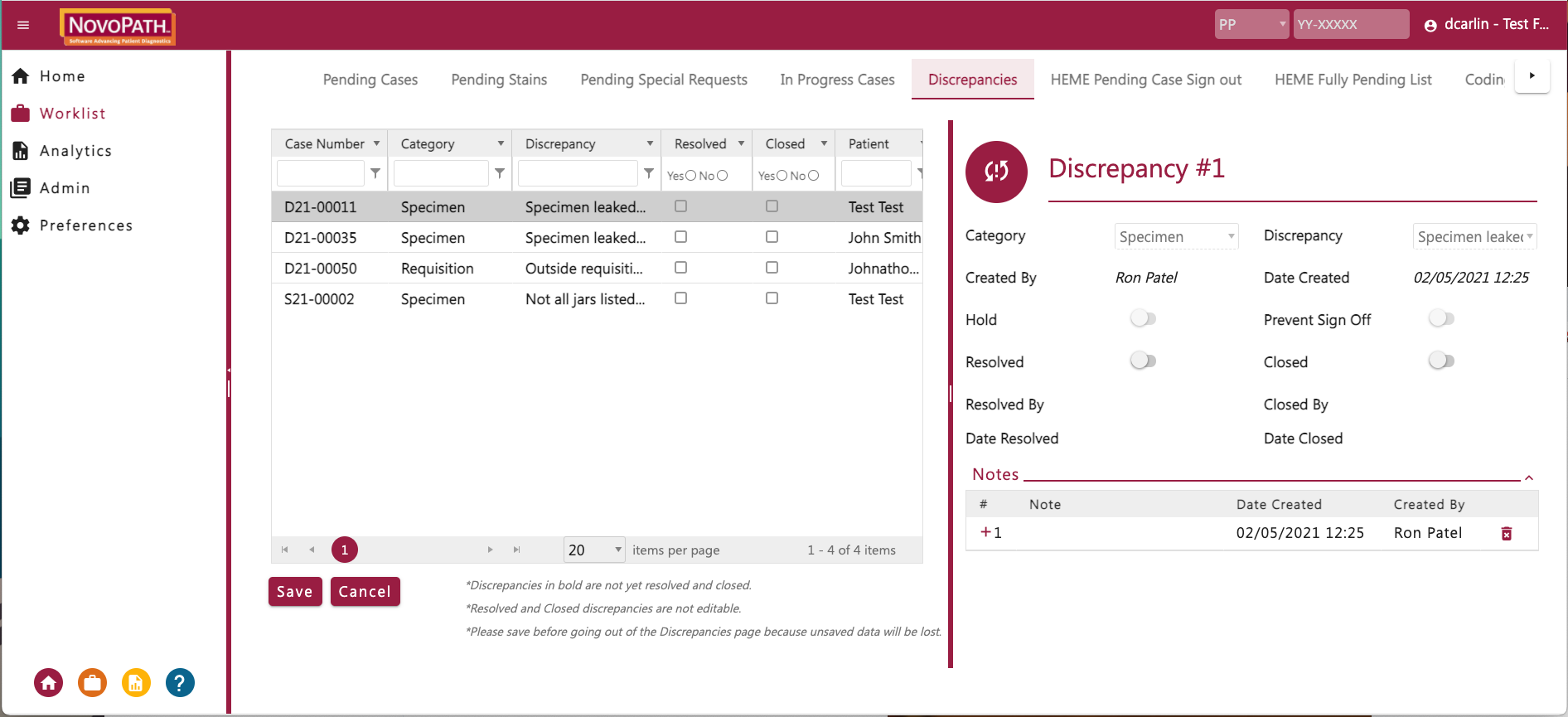Add a note with the plus icon
The image size is (1568, 717).
coord(985,532)
